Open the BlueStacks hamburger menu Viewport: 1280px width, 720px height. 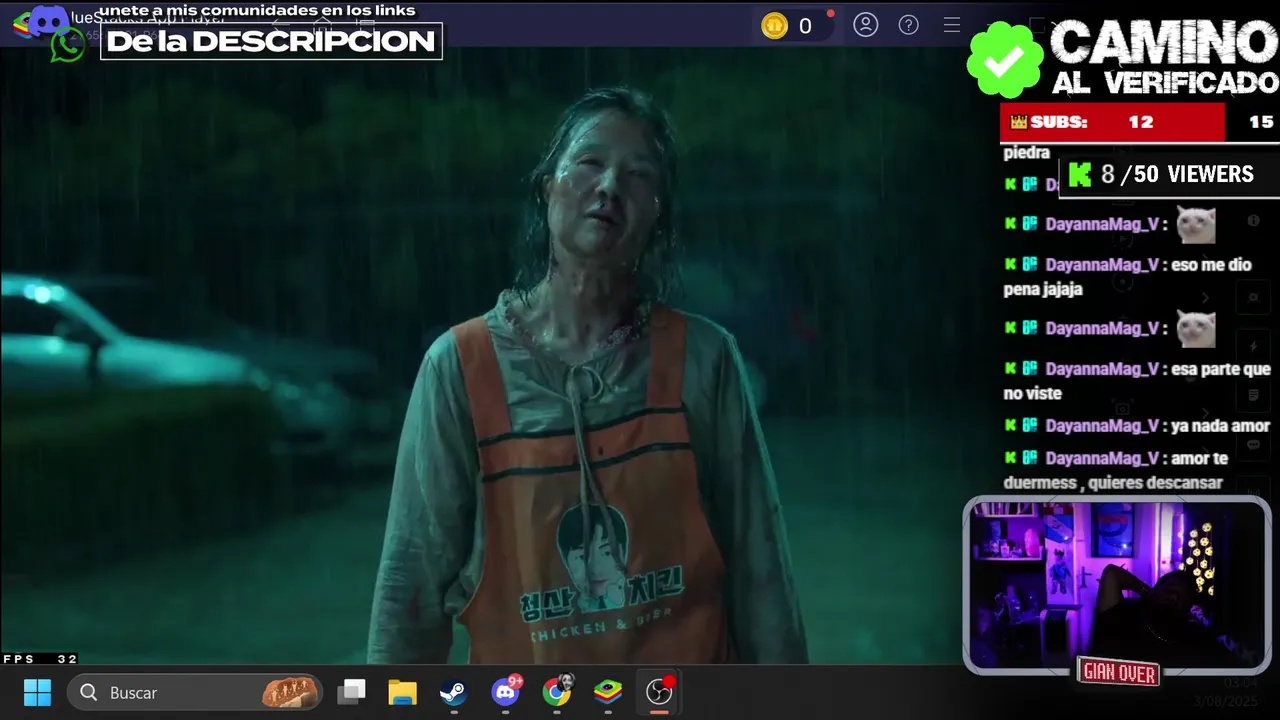952,25
